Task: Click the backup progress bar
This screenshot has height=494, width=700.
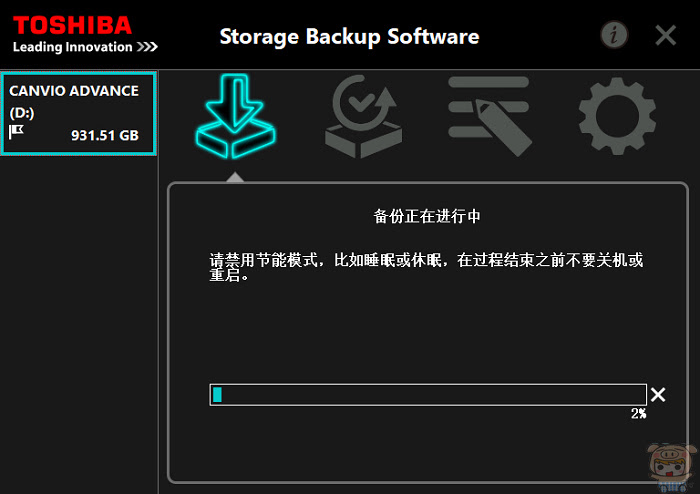Action: [x=428, y=394]
